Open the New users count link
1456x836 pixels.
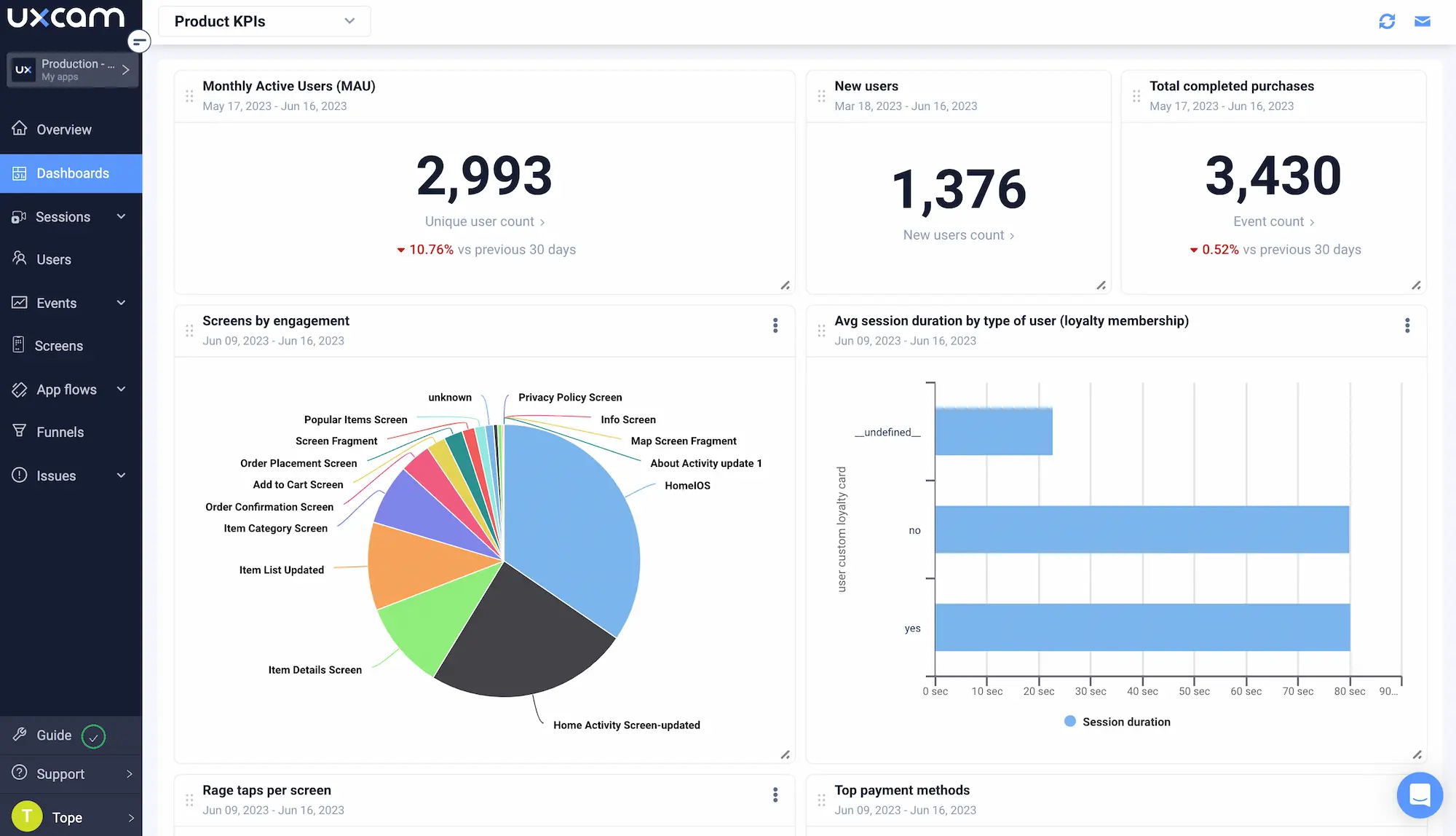pos(958,235)
